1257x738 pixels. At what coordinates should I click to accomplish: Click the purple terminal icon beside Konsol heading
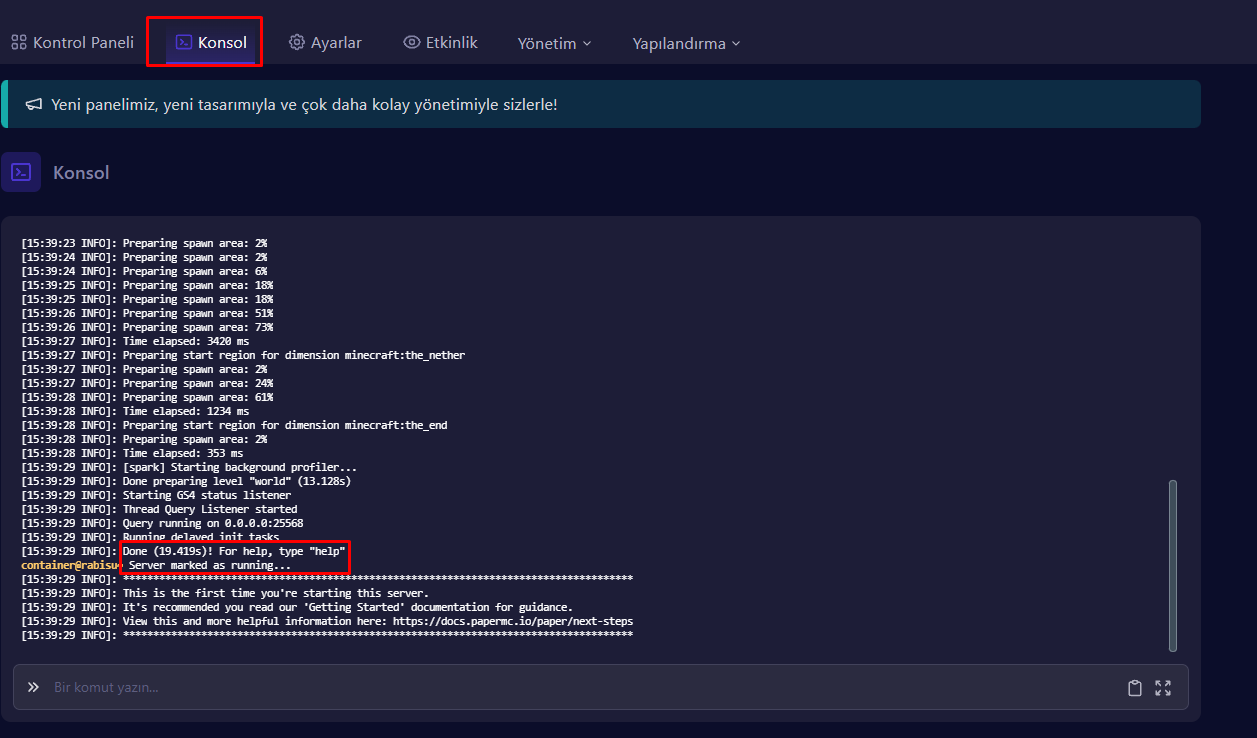click(21, 172)
